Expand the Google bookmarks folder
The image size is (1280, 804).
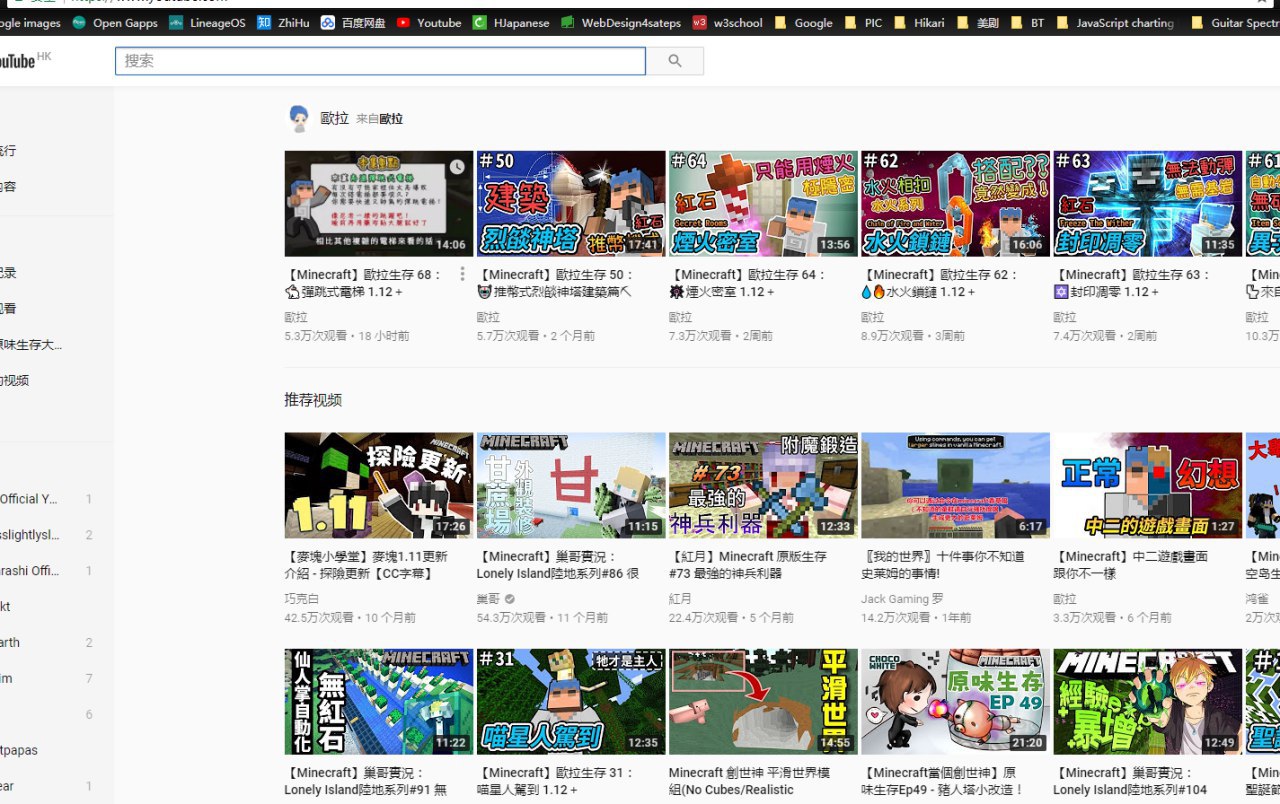pos(804,22)
